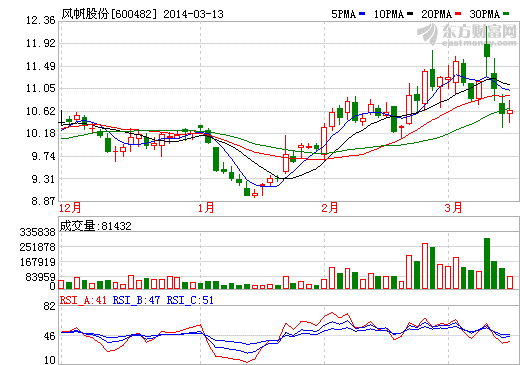Click the 12.36 price axis label
Screen dimensions: 520x365
[x=41, y=20]
